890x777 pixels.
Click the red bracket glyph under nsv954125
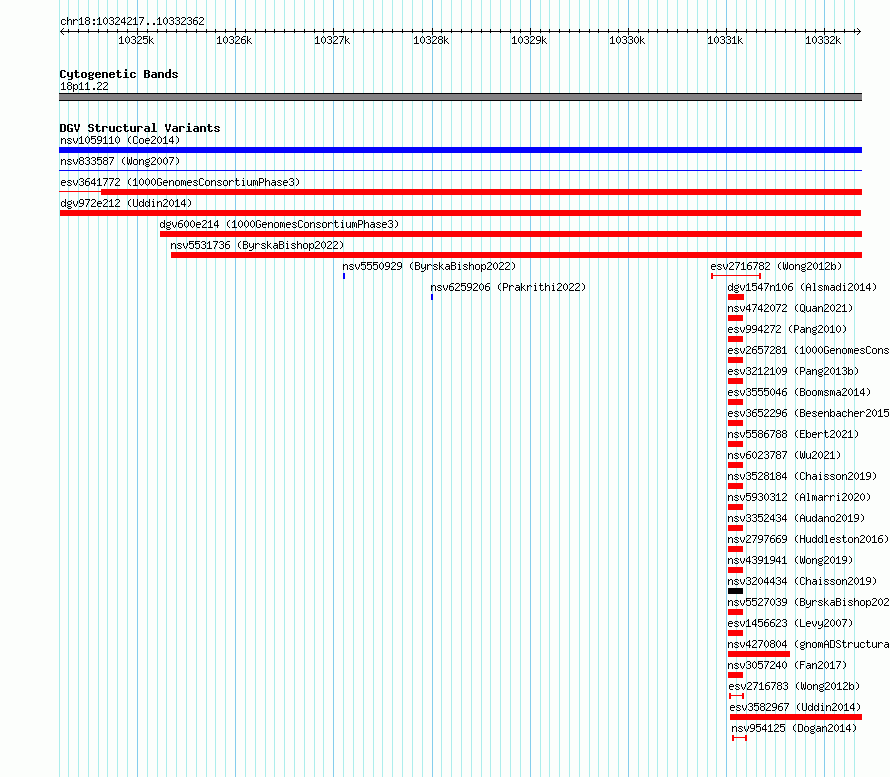(x=739, y=738)
